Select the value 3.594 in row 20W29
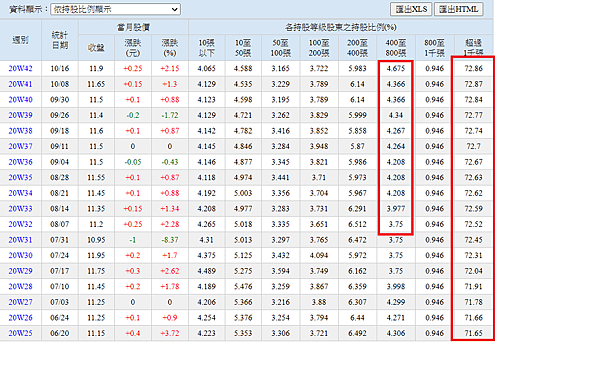600x385 pixels. [281, 271]
